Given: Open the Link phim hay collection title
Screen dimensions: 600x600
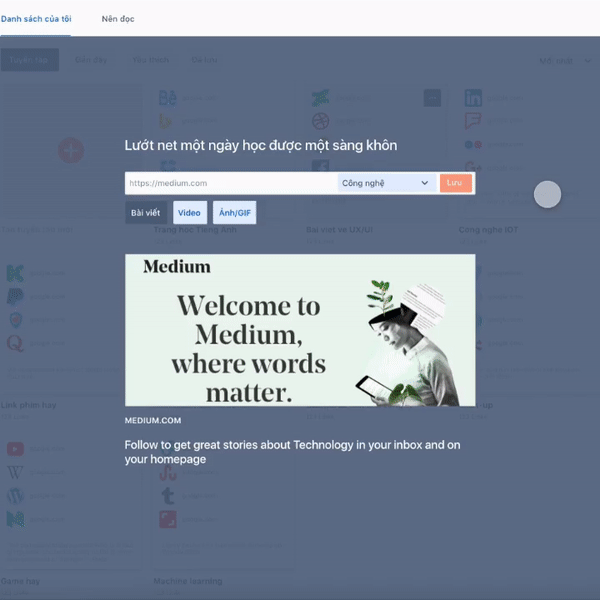Looking at the screenshot, I should (29, 405).
